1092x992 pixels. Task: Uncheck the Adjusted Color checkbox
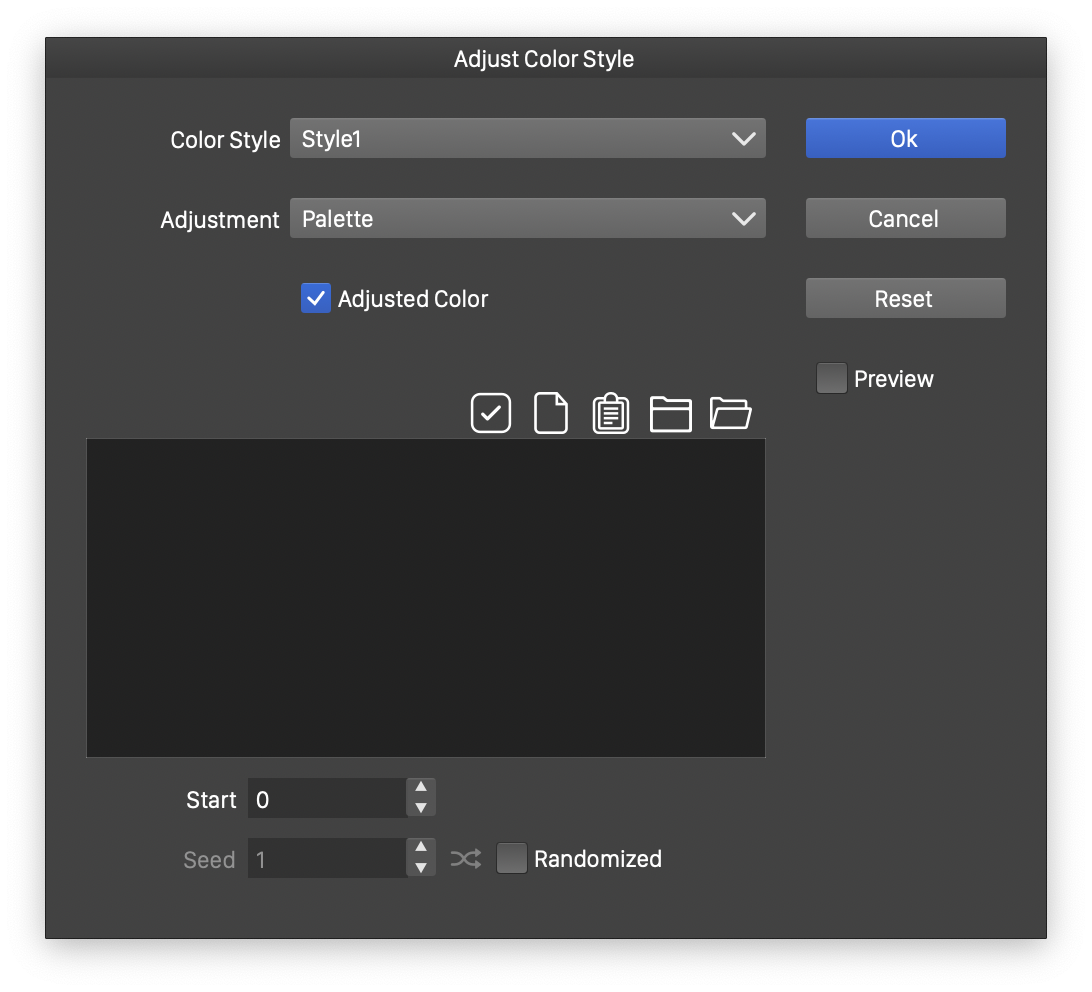pyautogui.click(x=316, y=298)
